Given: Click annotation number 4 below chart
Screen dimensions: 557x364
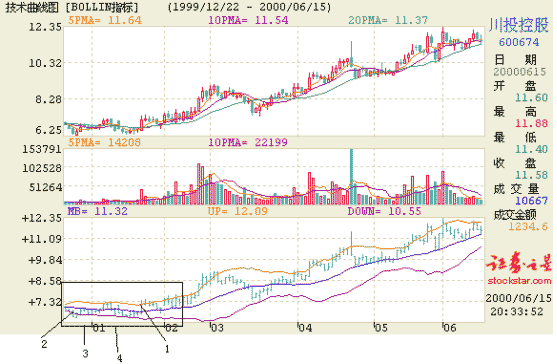Looking at the screenshot, I should (119, 358).
